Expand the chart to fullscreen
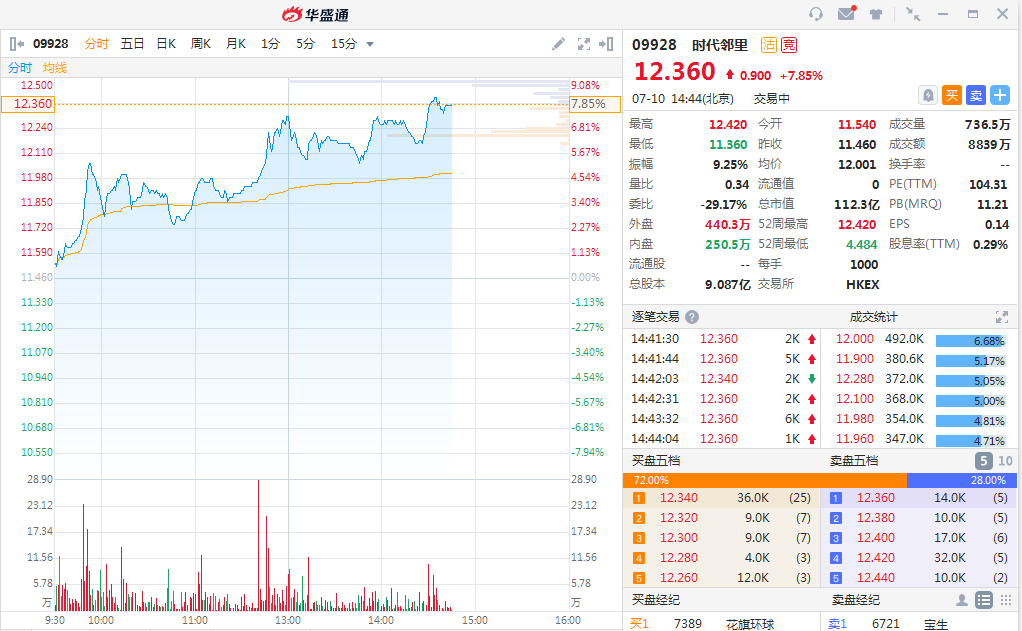 pyautogui.click(x=584, y=44)
